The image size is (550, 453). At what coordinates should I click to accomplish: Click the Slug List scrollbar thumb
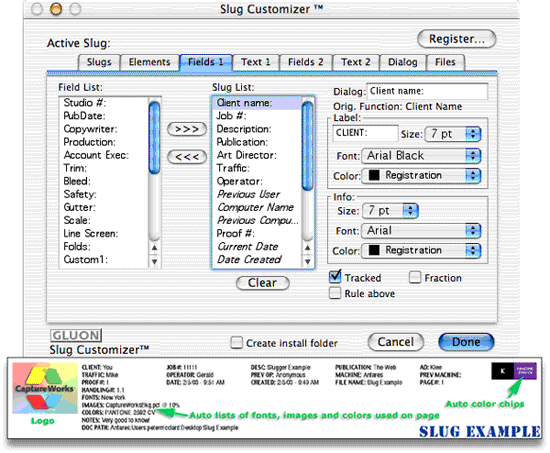[307, 146]
